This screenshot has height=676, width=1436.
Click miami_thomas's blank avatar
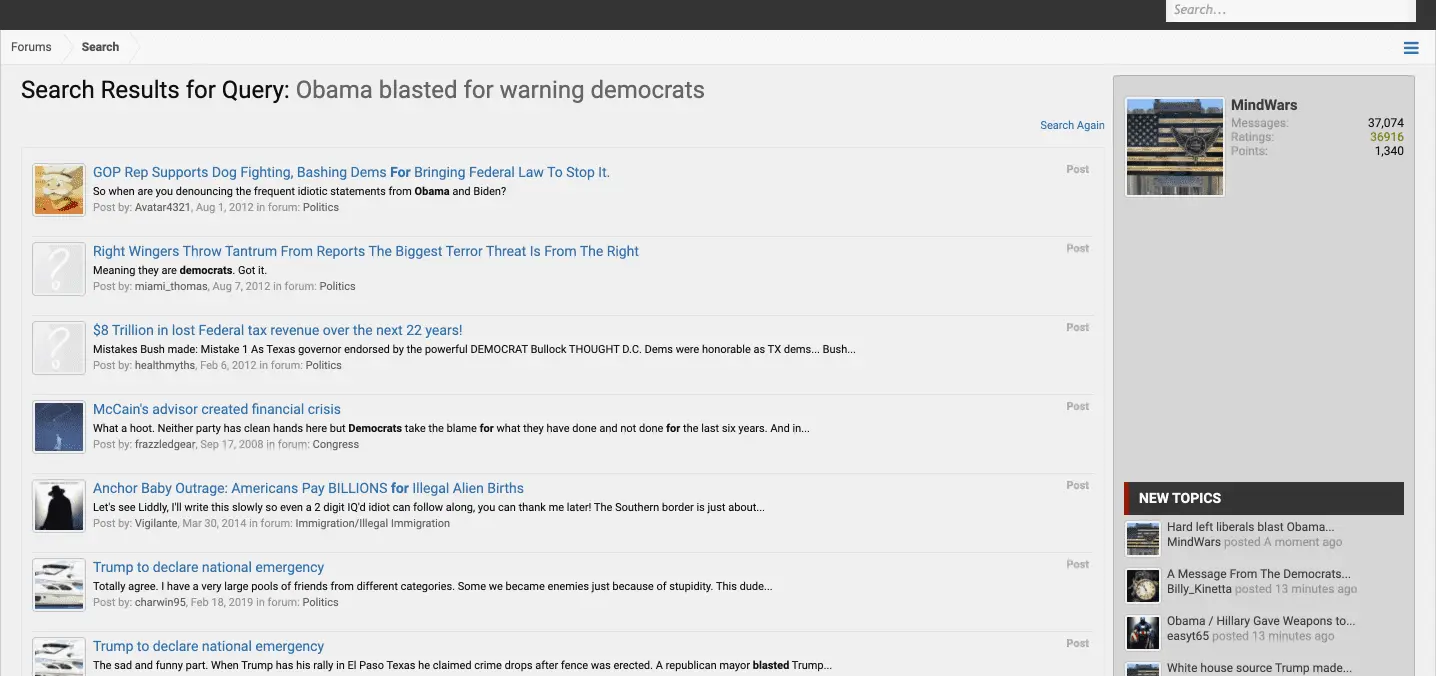[x=59, y=269]
